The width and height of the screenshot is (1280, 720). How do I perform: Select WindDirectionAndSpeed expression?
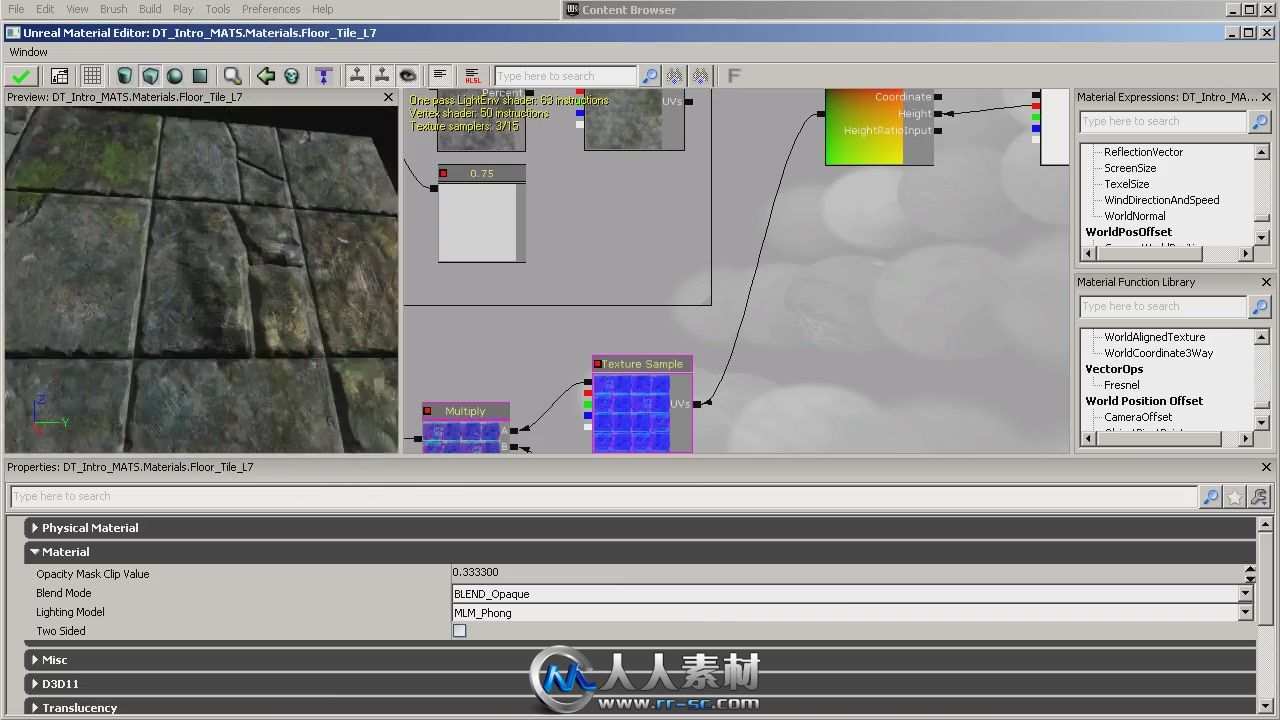click(1162, 200)
